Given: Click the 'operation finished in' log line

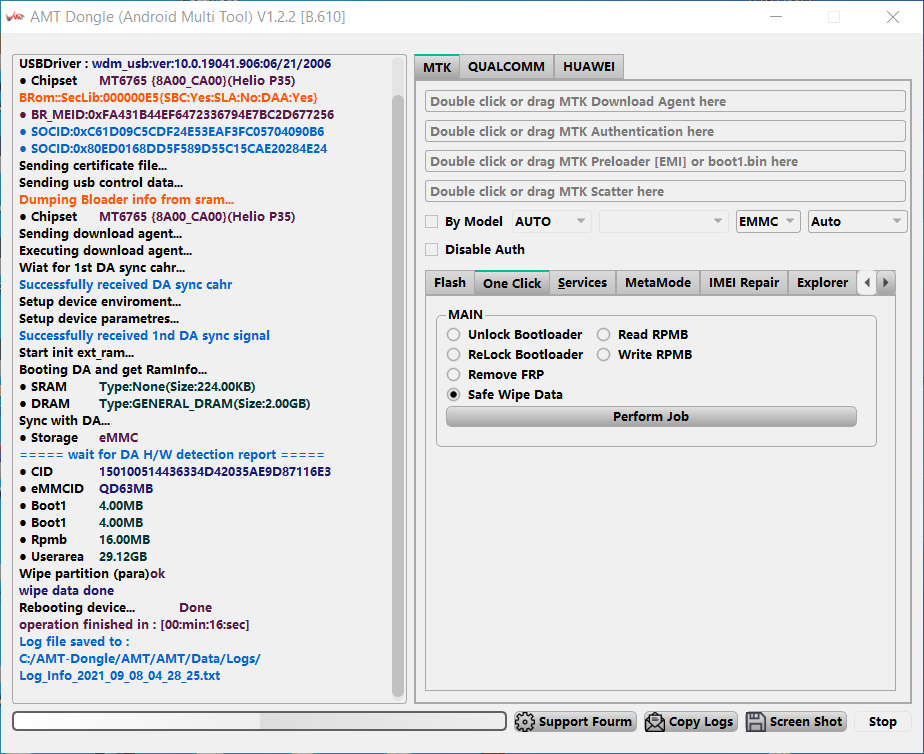Looking at the screenshot, I should tap(134, 624).
